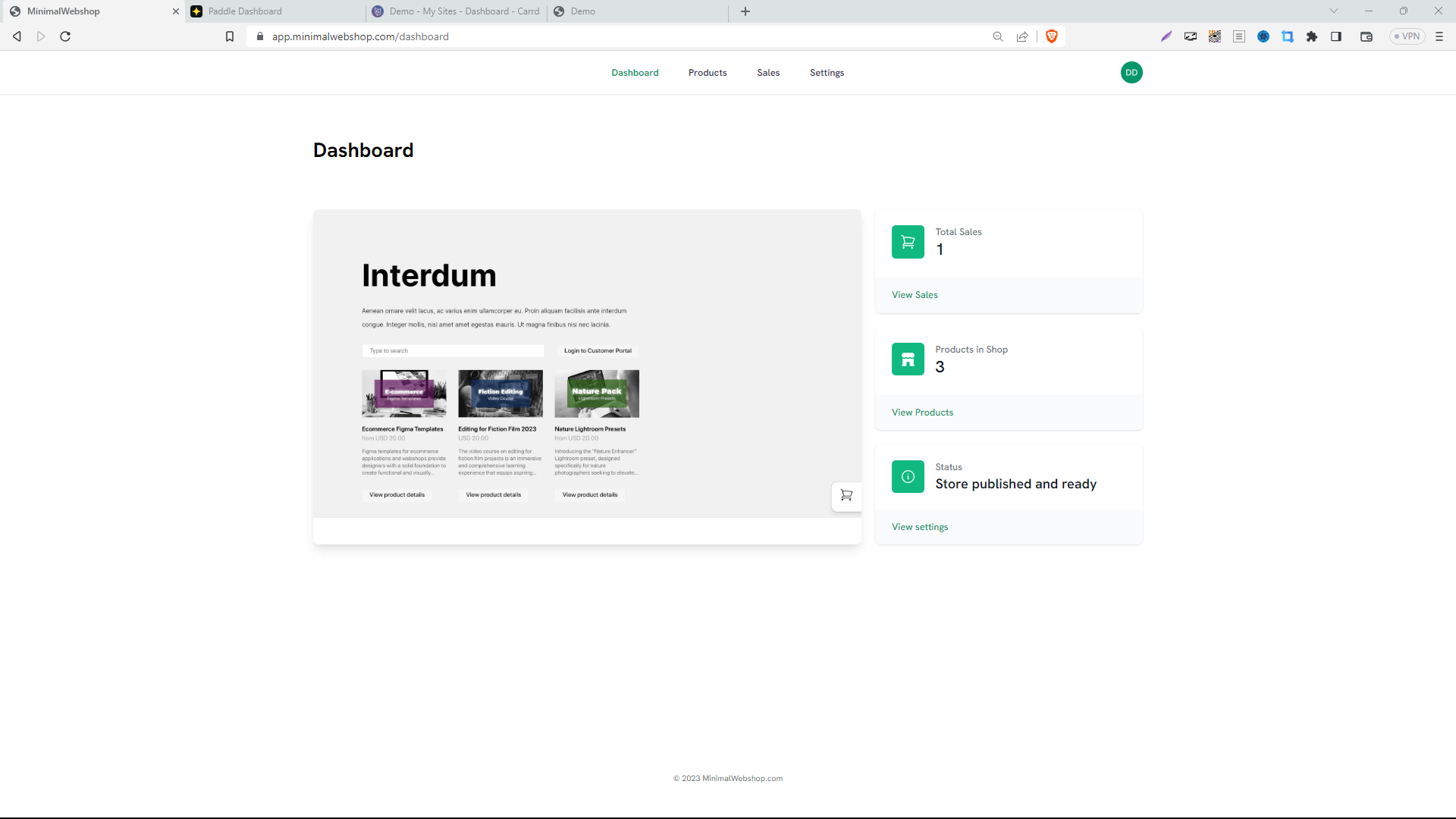Click the Products in Shop grid icon
This screenshot has height=819, width=1456.
908,359
